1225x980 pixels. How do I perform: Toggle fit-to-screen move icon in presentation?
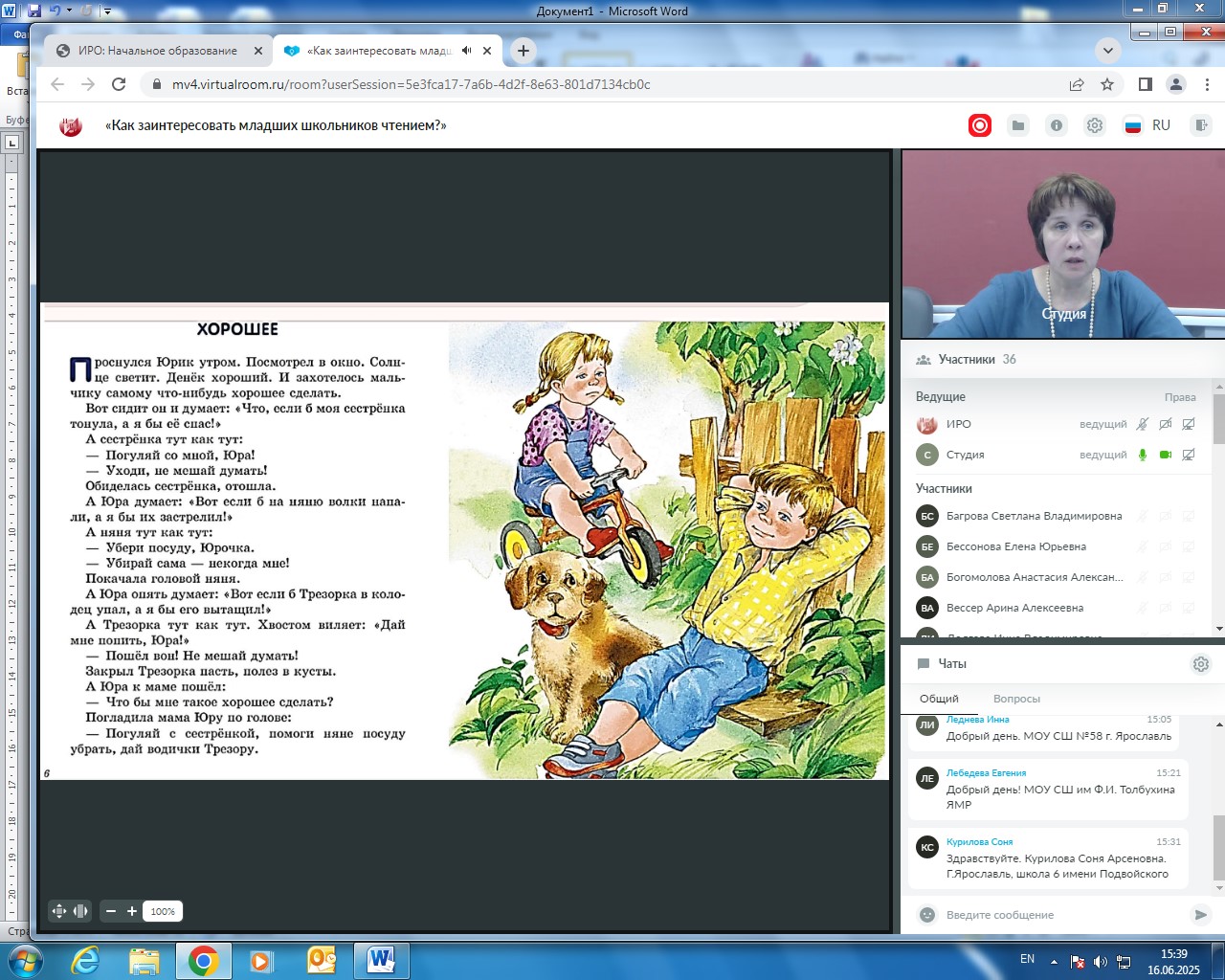tap(59, 911)
